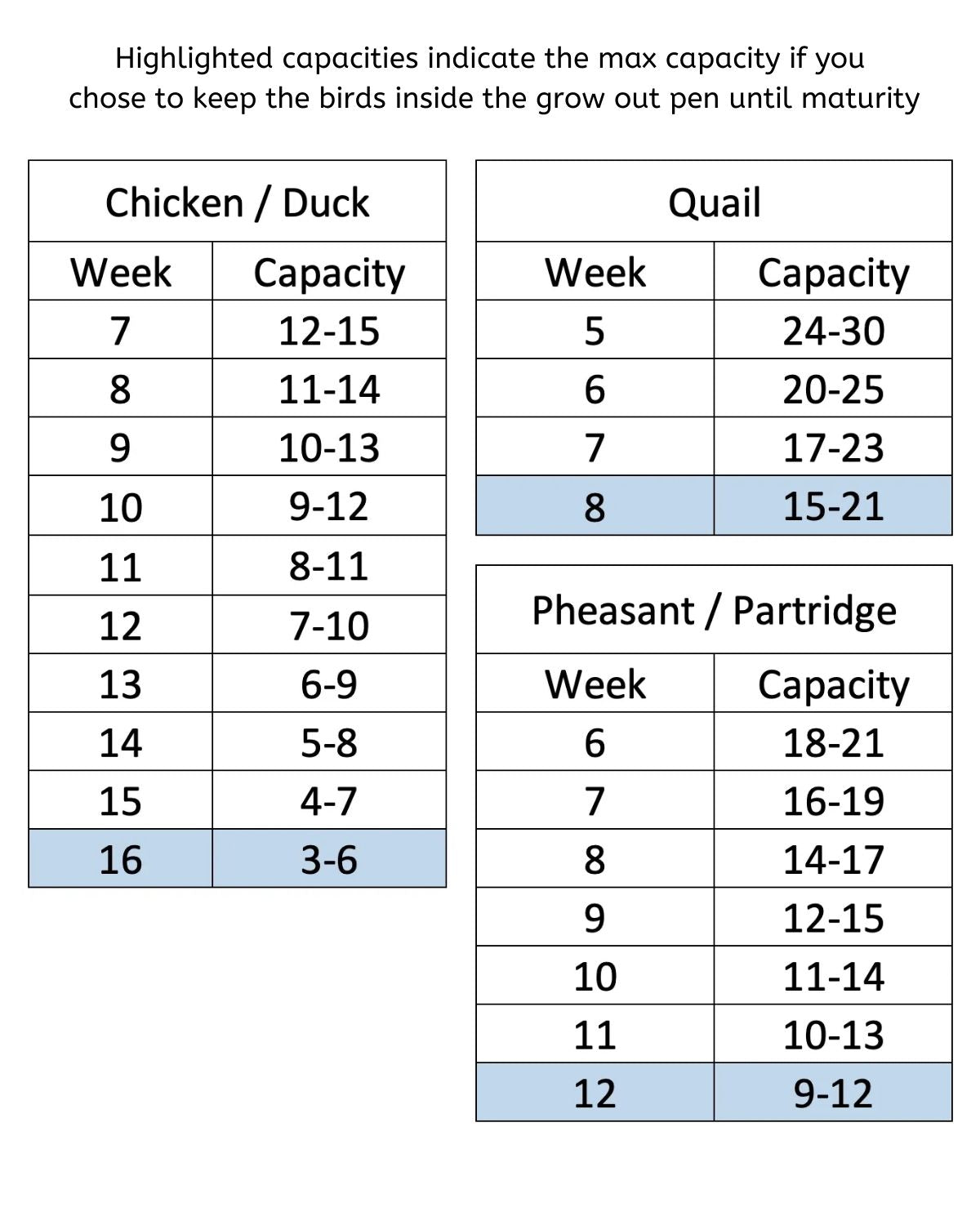Select the highlighted 15-21 quail capacity cell
Viewport: 980px width, 1225px height.
(833, 506)
